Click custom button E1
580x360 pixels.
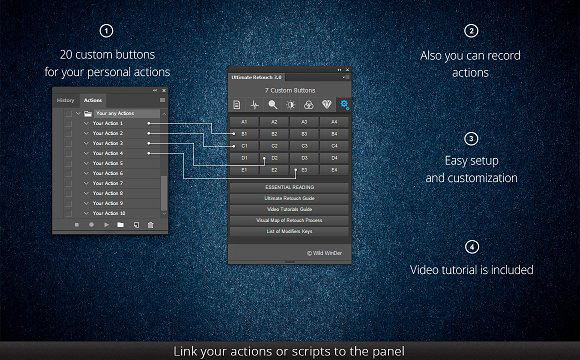click(x=244, y=170)
